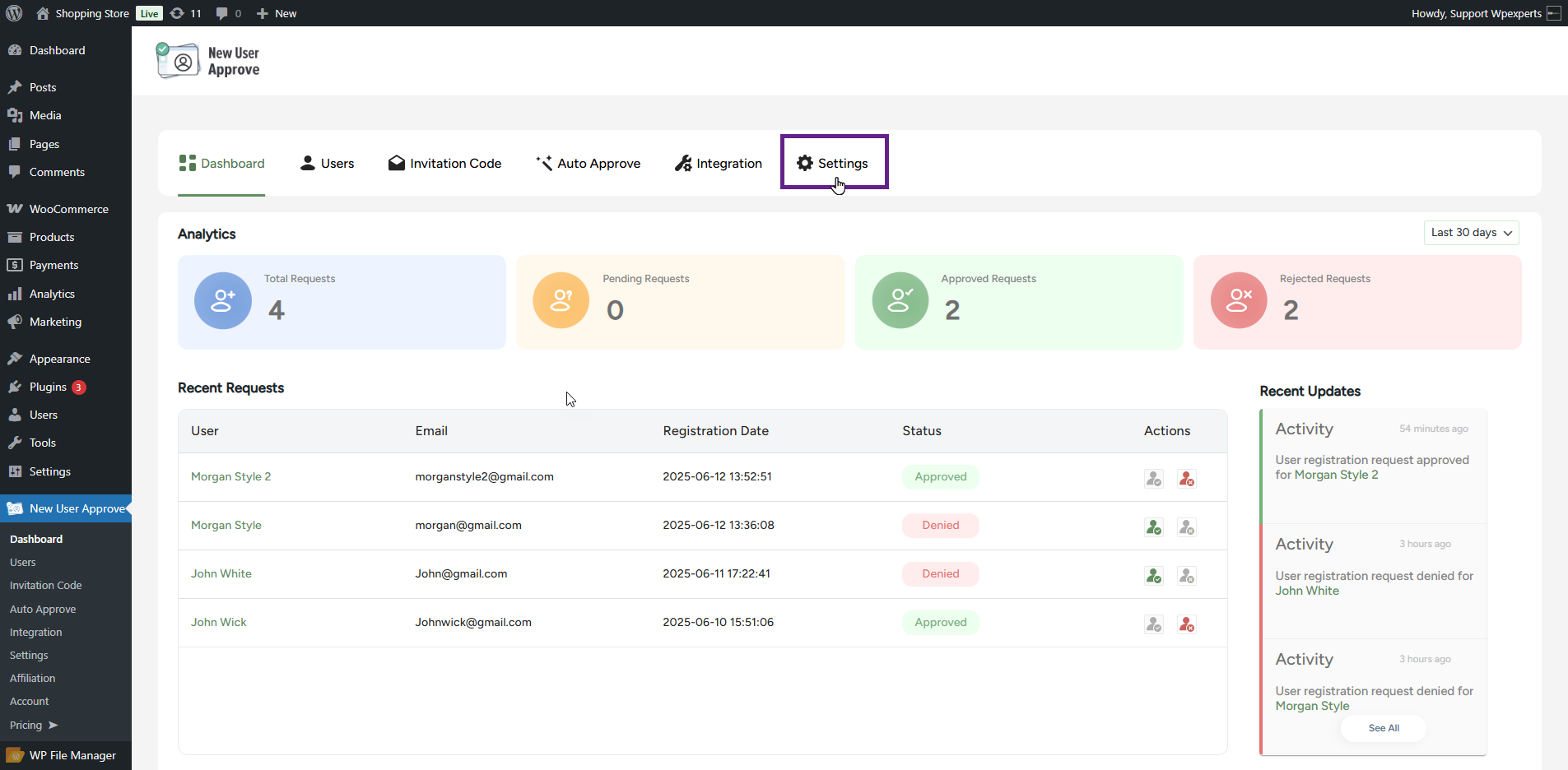Click the New User Approve logo
The image size is (1568, 770).
click(208, 61)
